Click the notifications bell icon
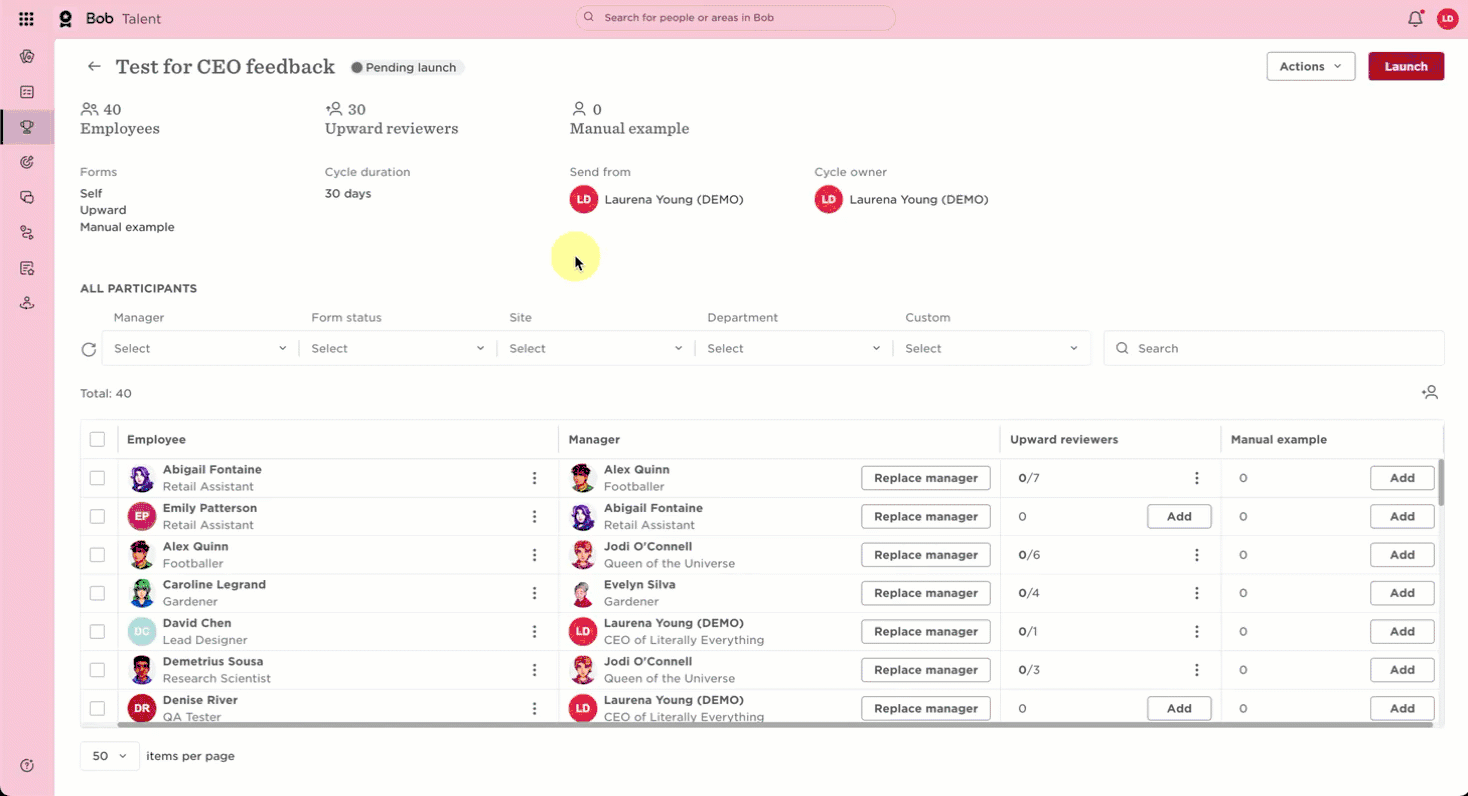 (x=1415, y=18)
